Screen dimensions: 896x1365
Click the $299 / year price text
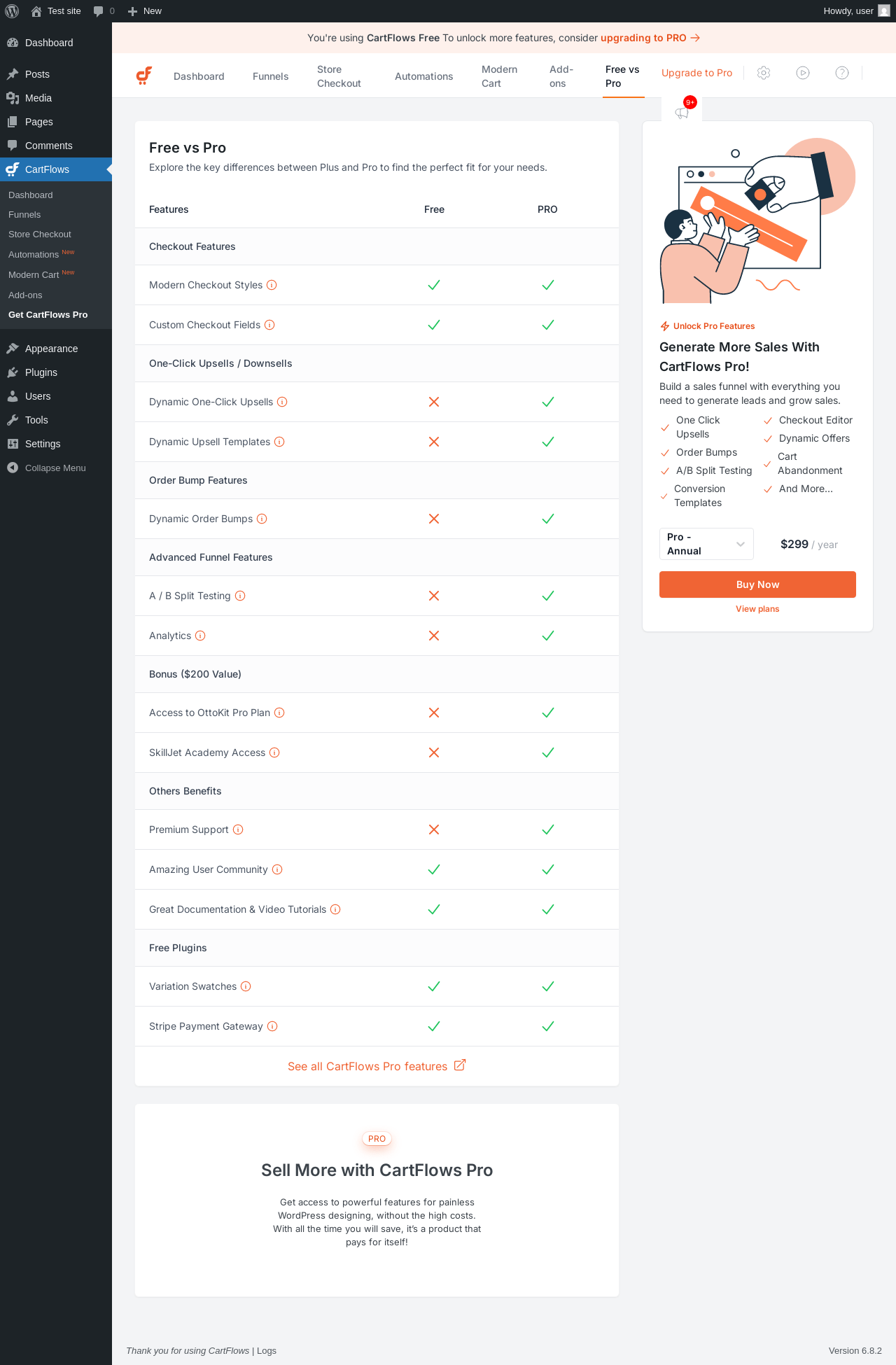click(809, 545)
